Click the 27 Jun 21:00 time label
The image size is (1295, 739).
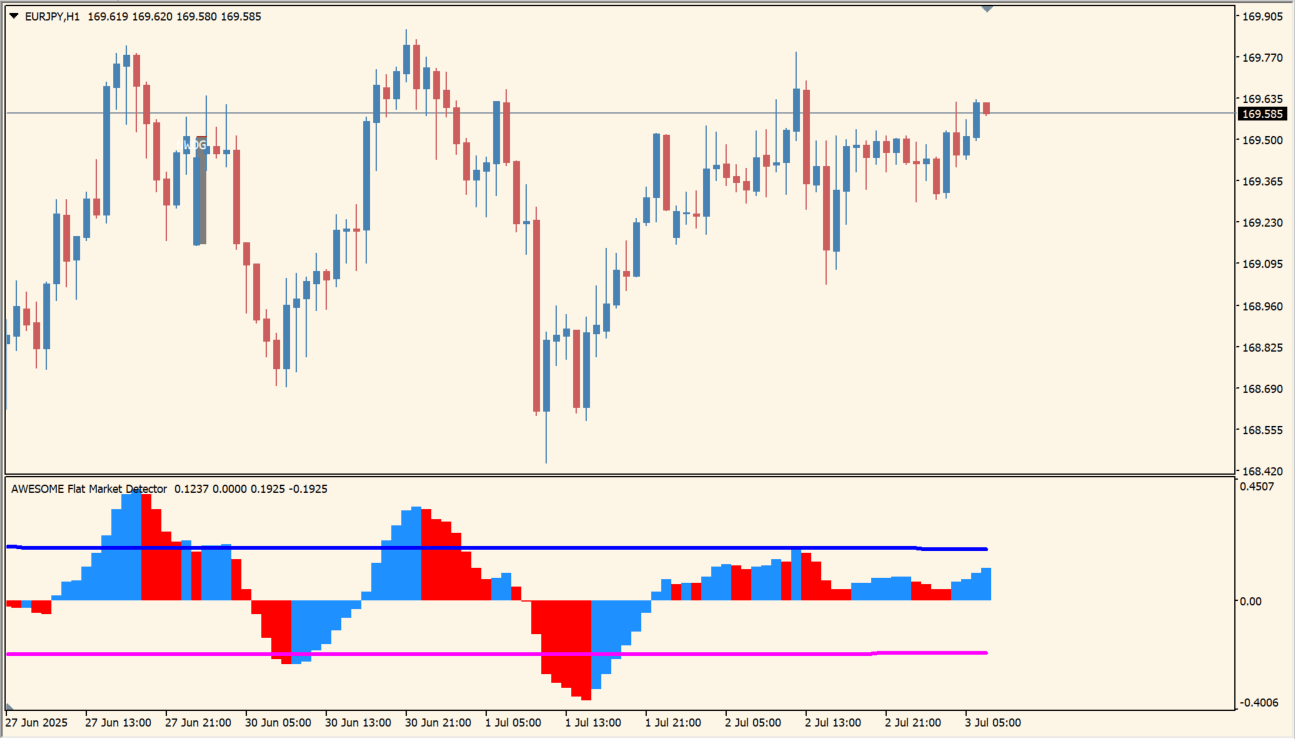click(x=199, y=722)
